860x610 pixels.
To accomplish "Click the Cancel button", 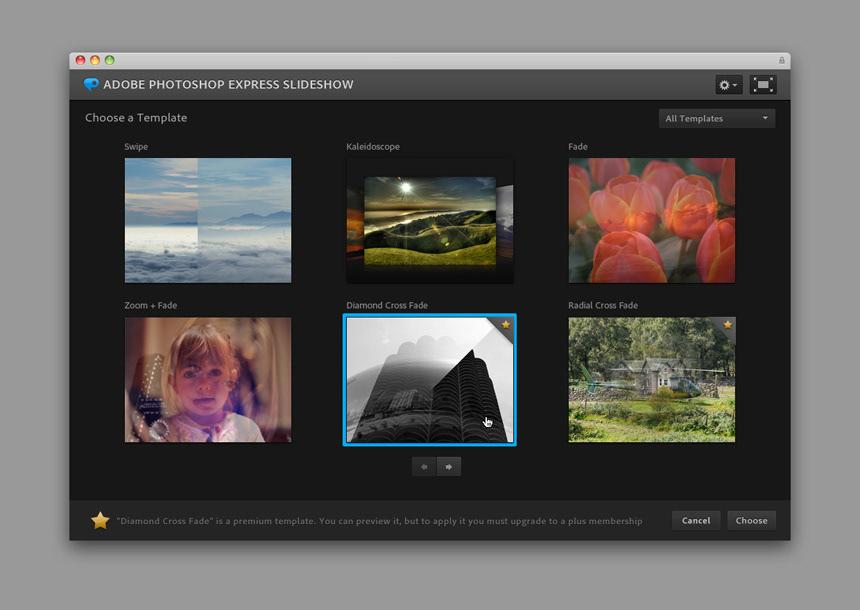I will pyautogui.click(x=696, y=521).
